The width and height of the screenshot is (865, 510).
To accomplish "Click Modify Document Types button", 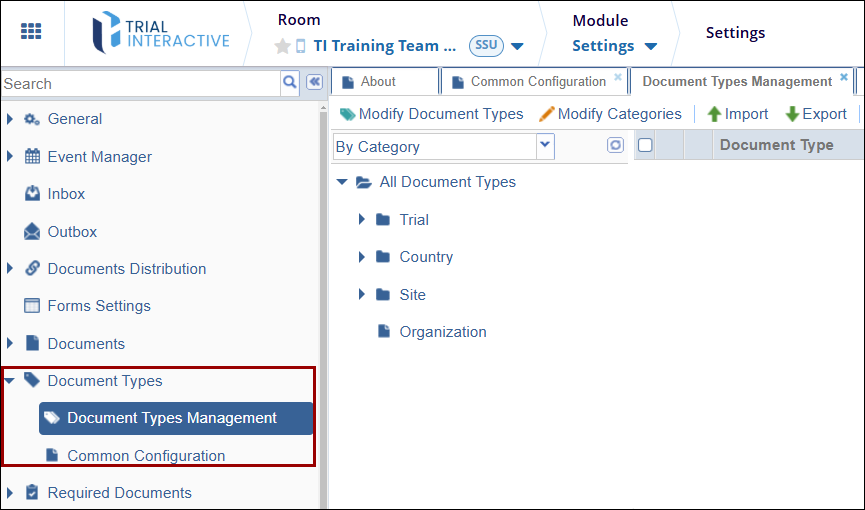I will pyautogui.click(x=432, y=114).
